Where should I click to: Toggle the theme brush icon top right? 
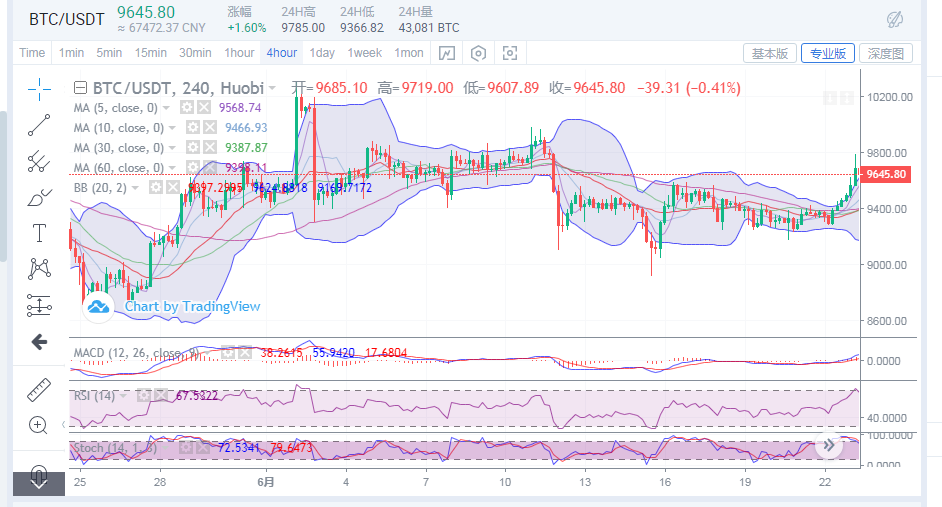(896, 19)
